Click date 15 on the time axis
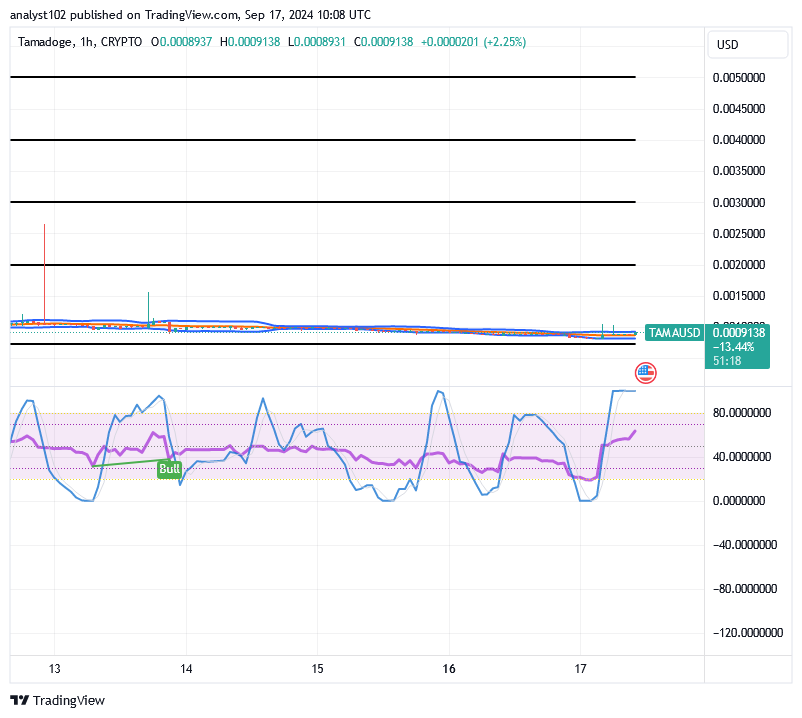 click(317, 668)
